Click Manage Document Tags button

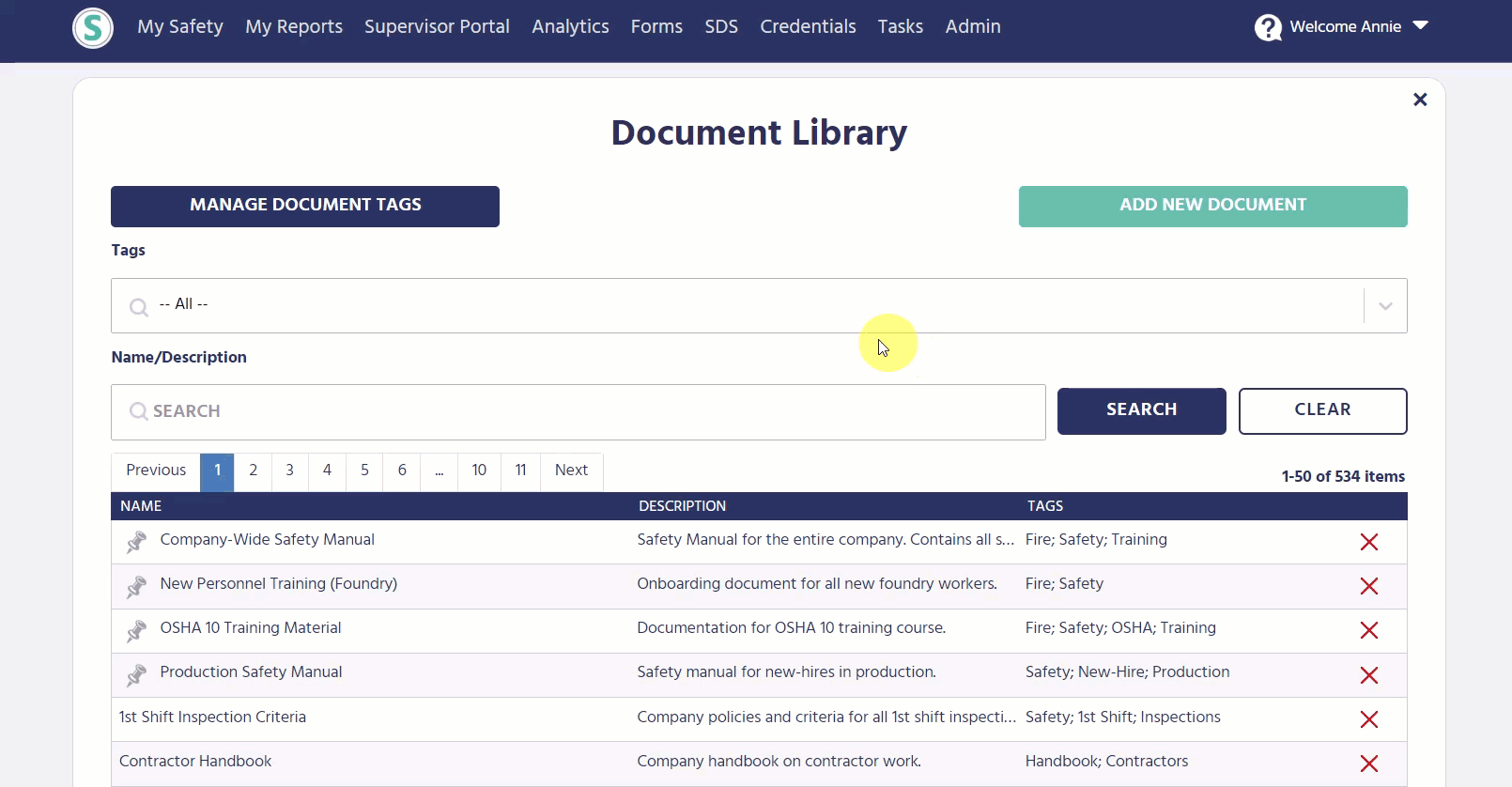point(305,206)
